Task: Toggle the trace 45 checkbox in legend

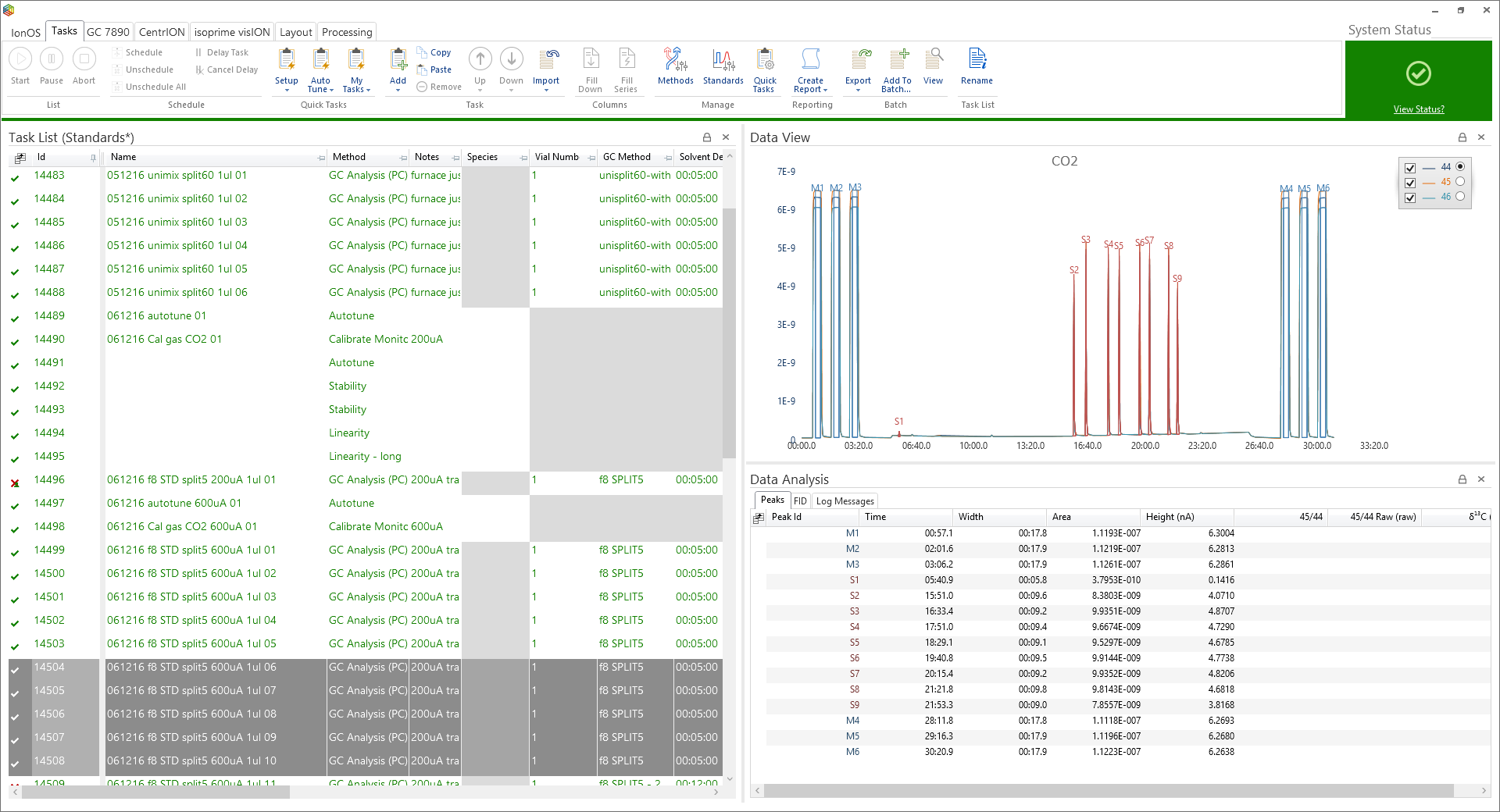Action: (1410, 183)
